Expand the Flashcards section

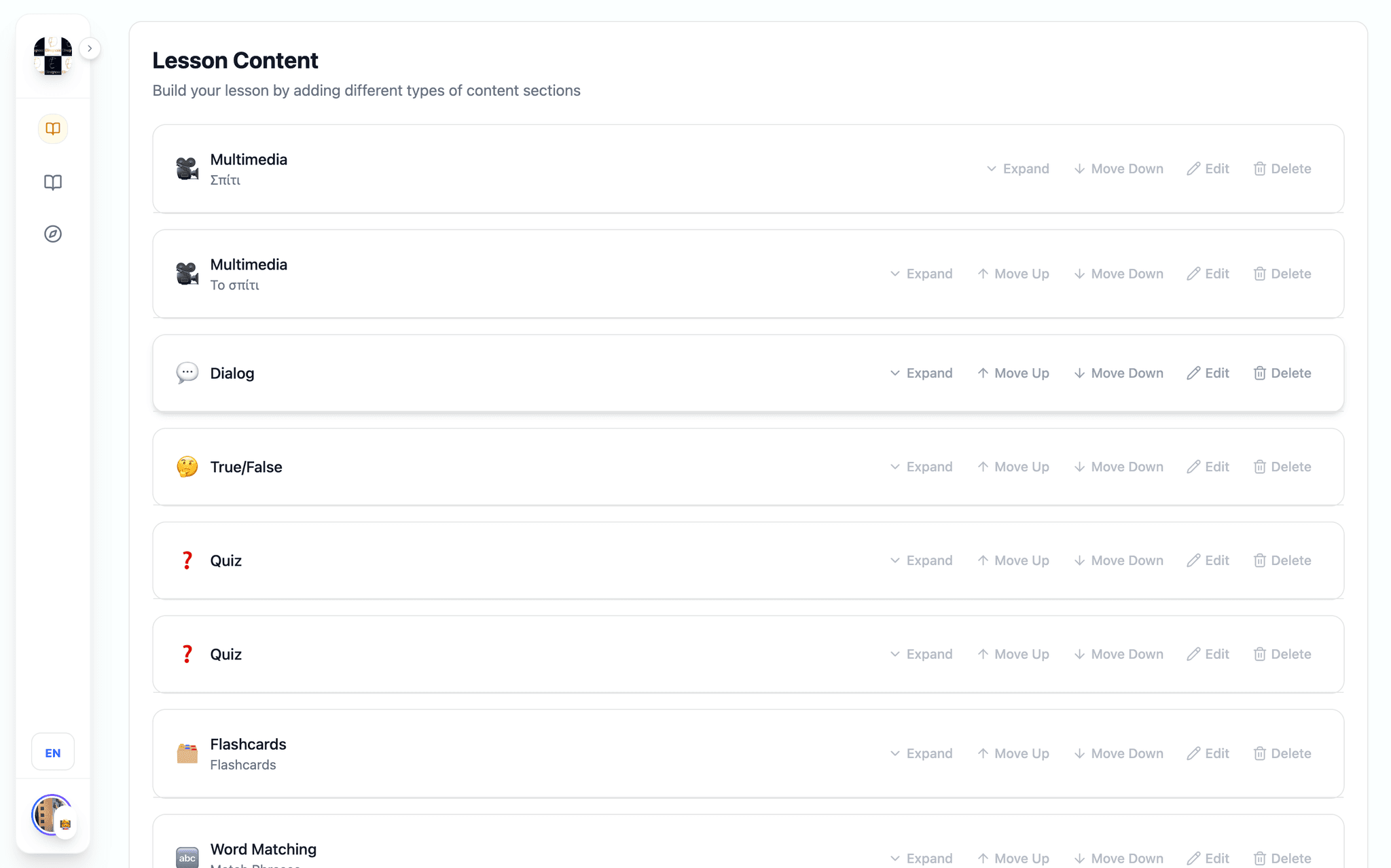pyautogui.click(x=921, y=753)
